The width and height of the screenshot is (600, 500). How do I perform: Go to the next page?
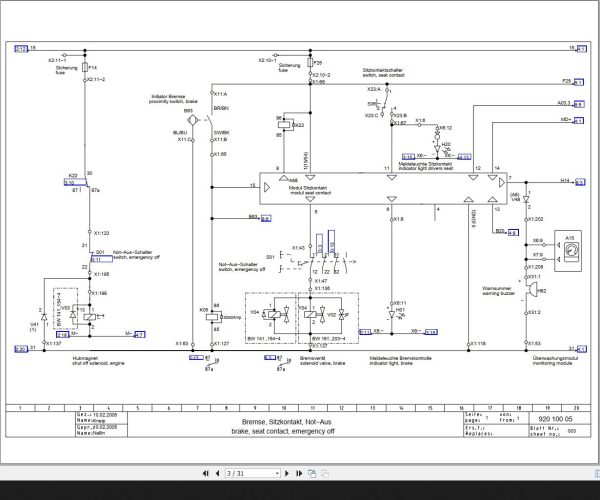click(287, 474)
